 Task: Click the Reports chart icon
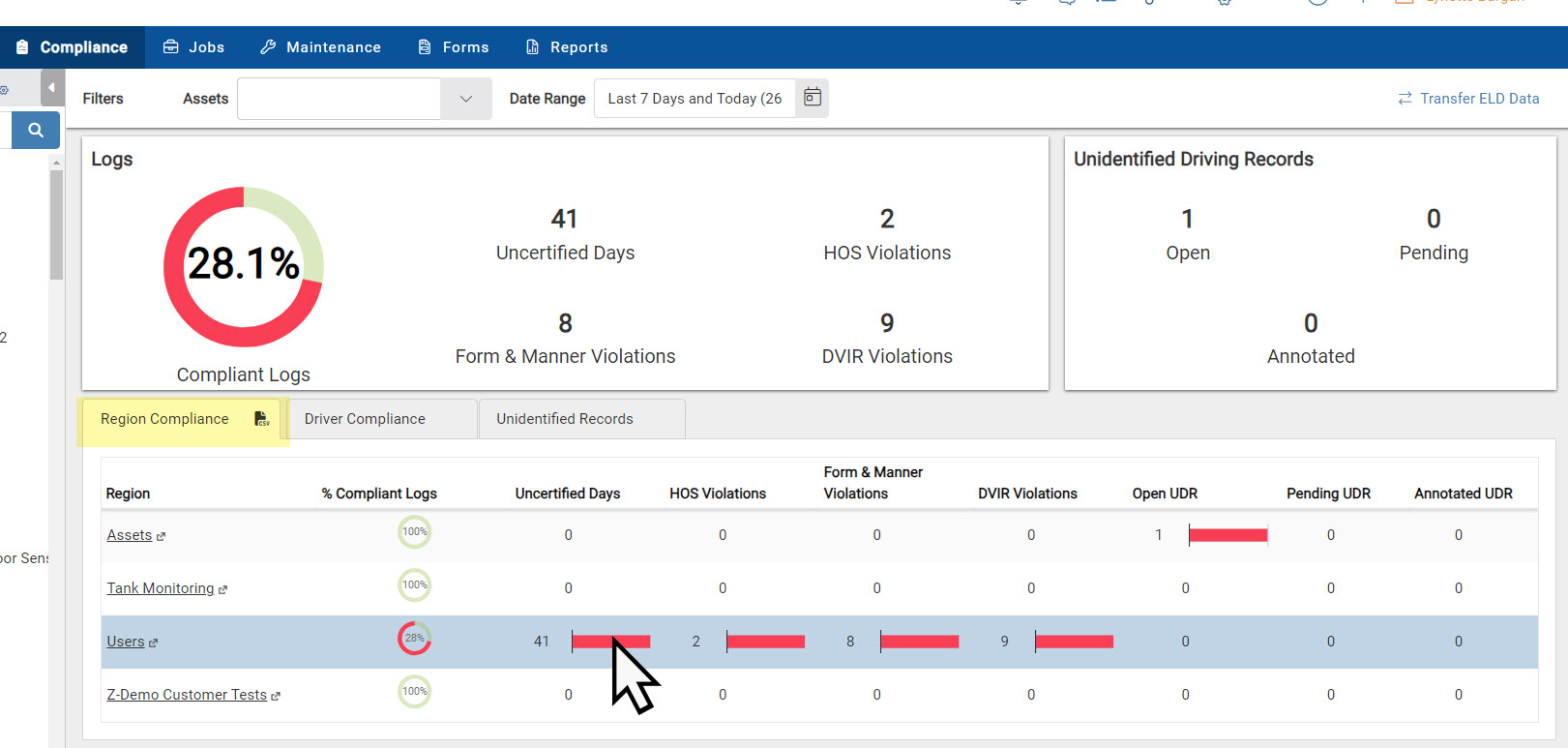tap(532, 46)
